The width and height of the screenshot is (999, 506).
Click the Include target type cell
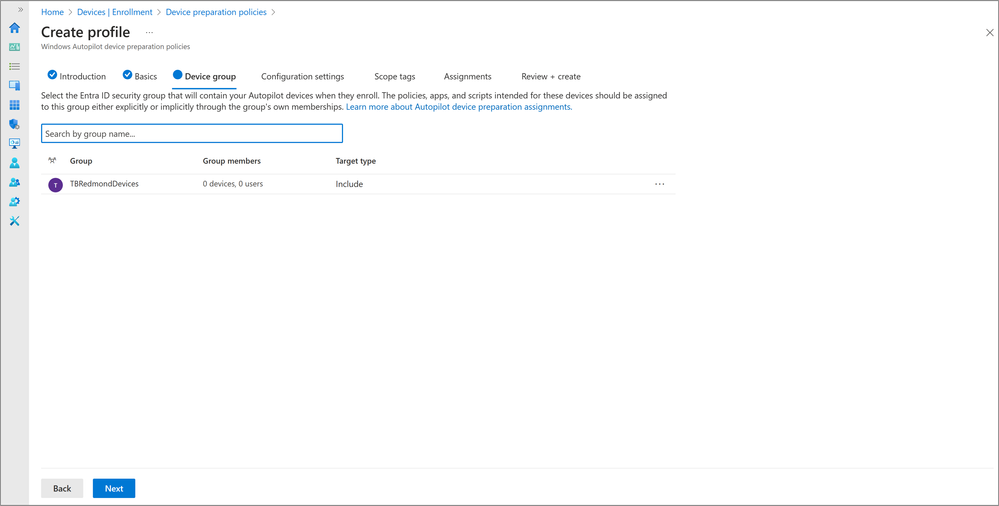click(349, 184)
